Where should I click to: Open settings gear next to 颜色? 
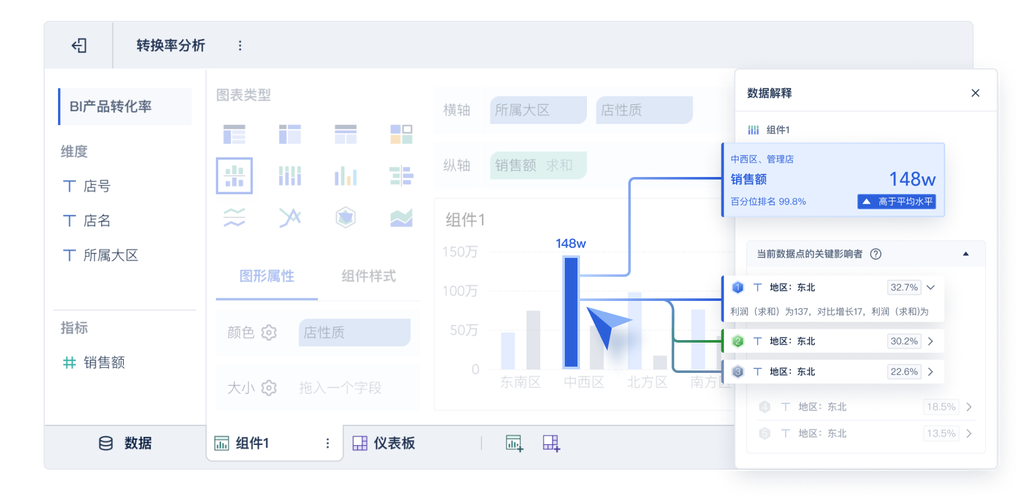click(x=269, y=333)
